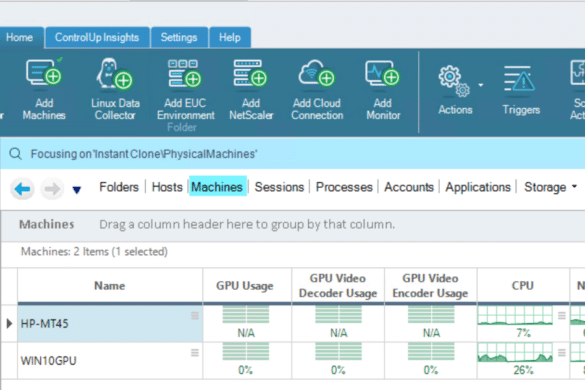The width and height of the screenshot is (585, 390).
Task: Click the Add Monitor icon
Action: (x=383, y=73)
